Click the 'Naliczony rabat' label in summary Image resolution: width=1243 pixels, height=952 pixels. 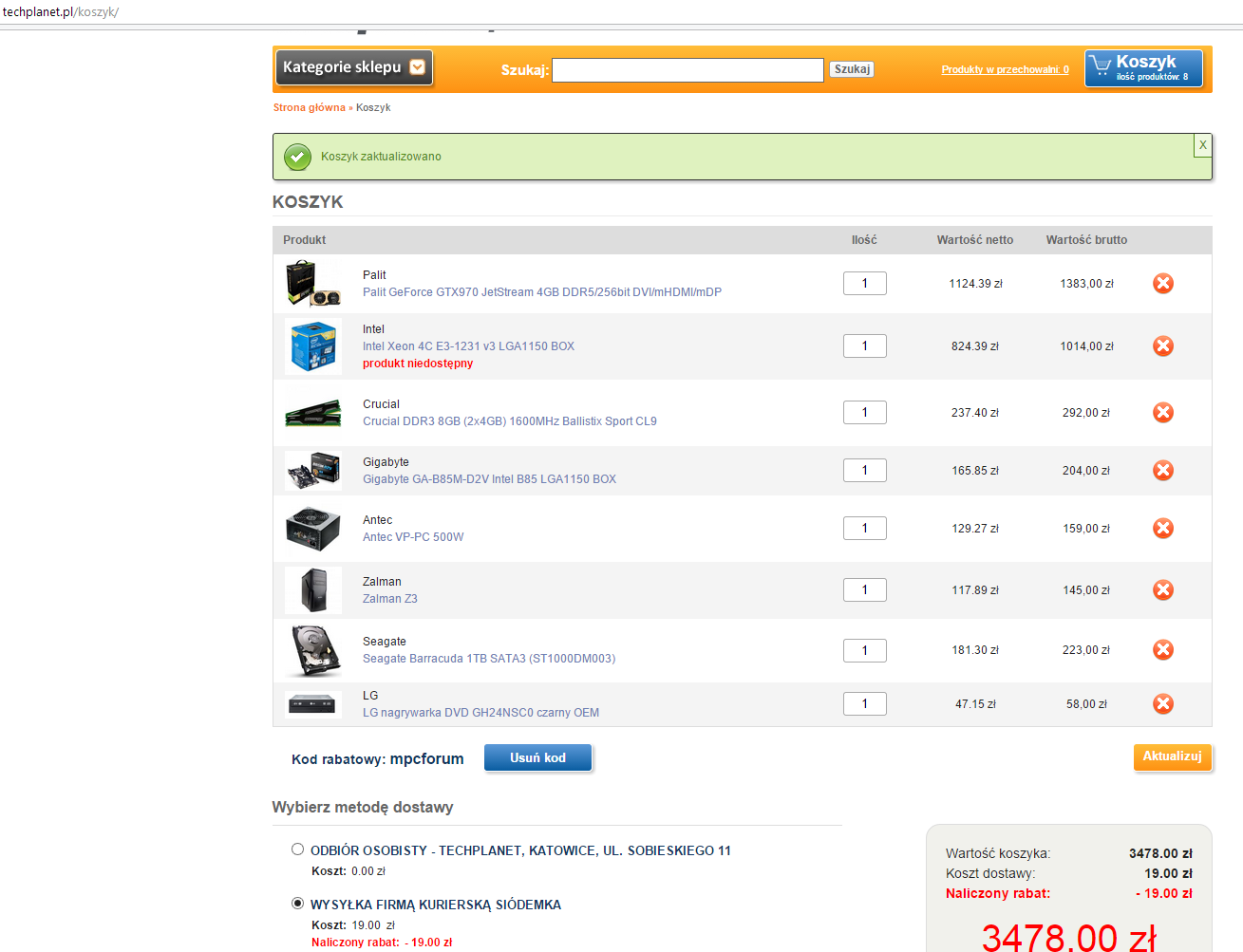coord(998,893)
